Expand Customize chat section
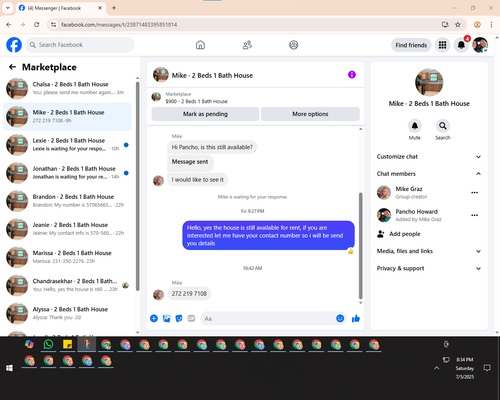500x400 pixels. (429, 157)
